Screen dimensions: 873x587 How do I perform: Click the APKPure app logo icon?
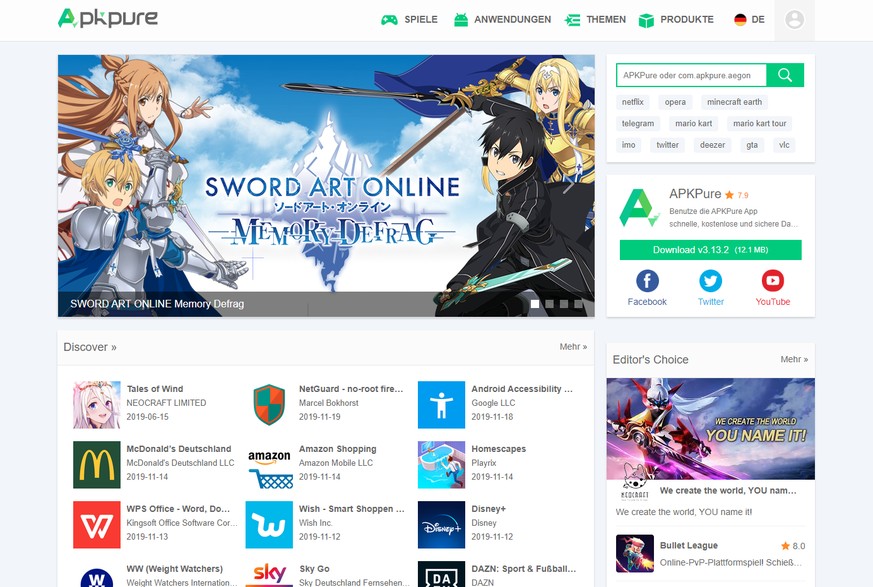click(x=639, y=208)
